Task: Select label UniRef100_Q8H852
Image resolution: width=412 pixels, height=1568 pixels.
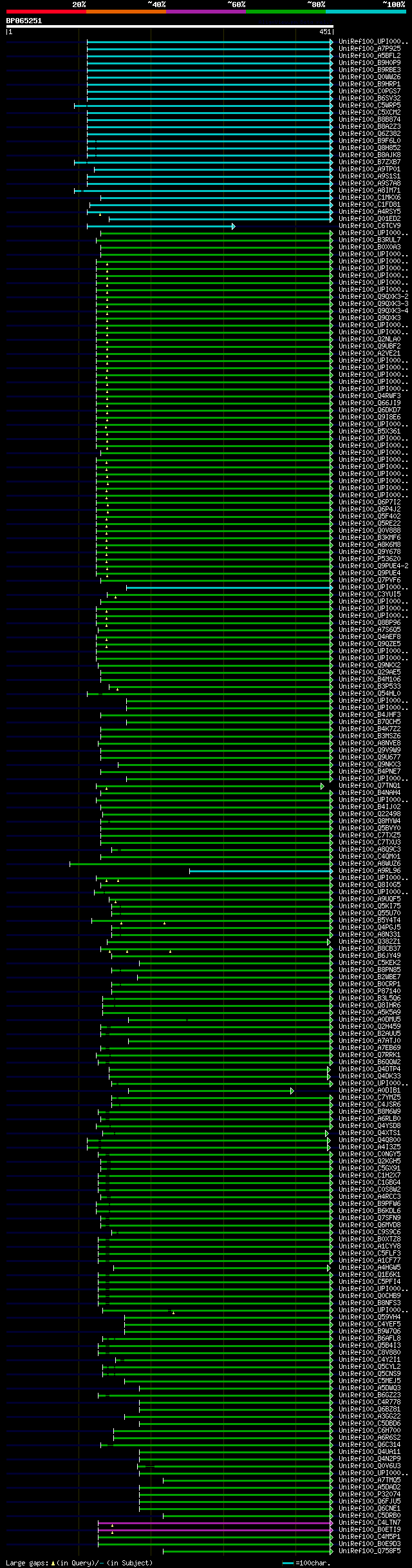Action: (370, 148)
